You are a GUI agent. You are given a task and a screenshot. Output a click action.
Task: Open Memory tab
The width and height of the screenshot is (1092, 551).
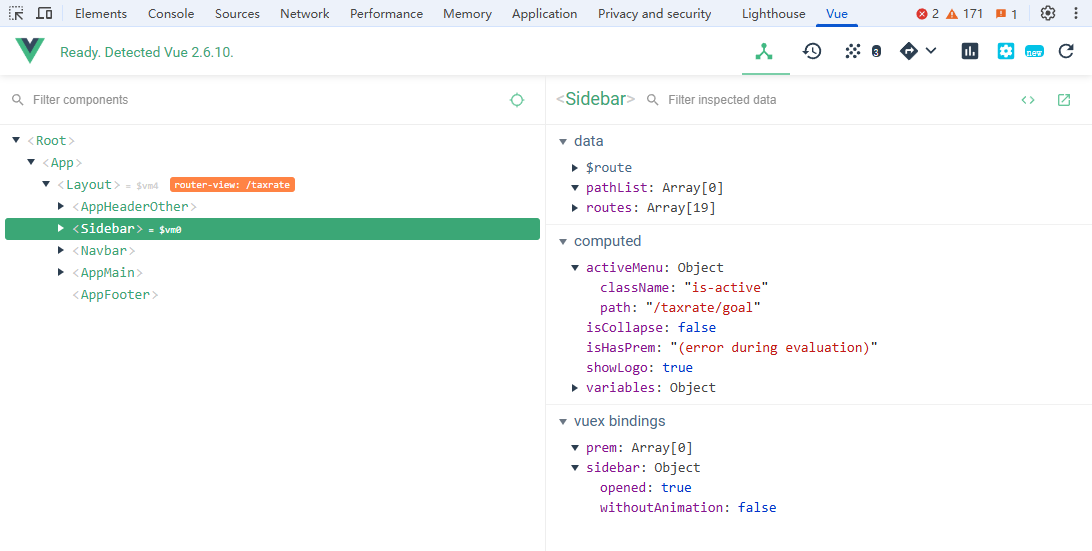pos(467,14)
